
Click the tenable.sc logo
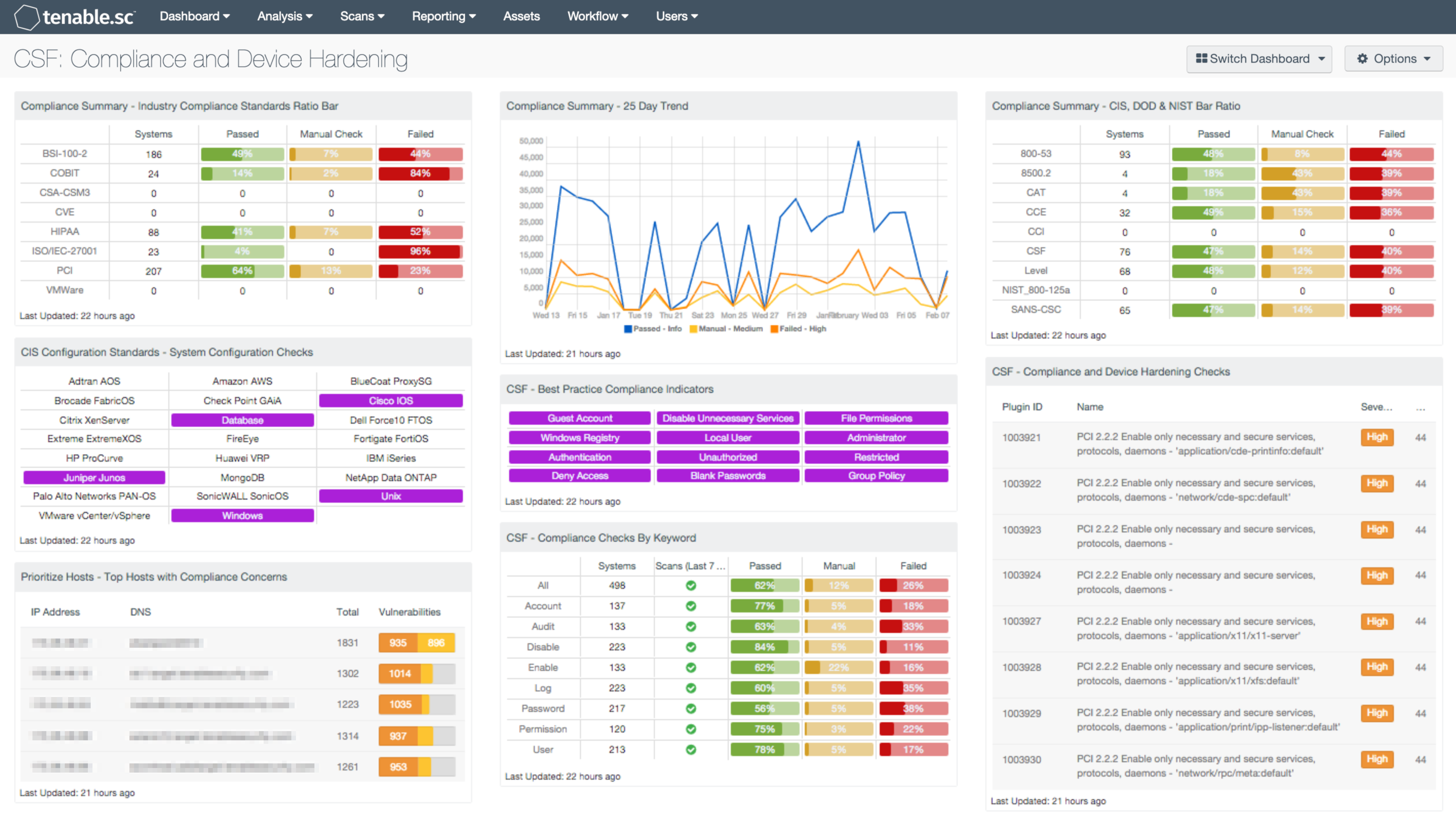75,16
